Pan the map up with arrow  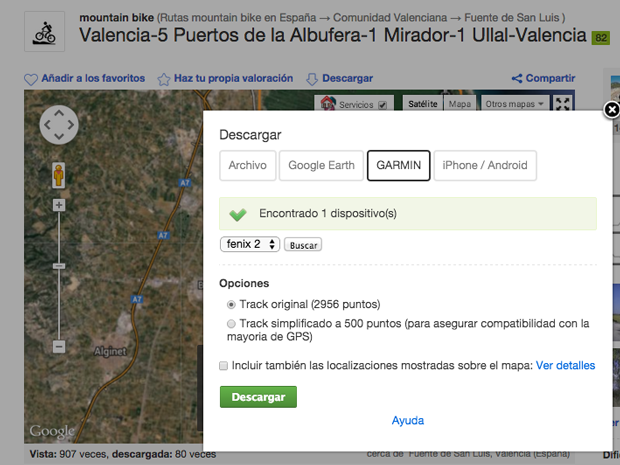[59, 113]
